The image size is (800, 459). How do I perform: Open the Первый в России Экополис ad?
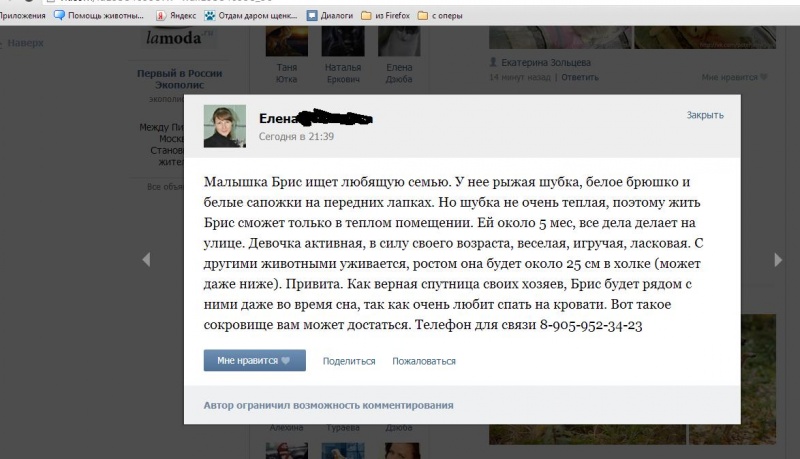(x=179, y=79)
